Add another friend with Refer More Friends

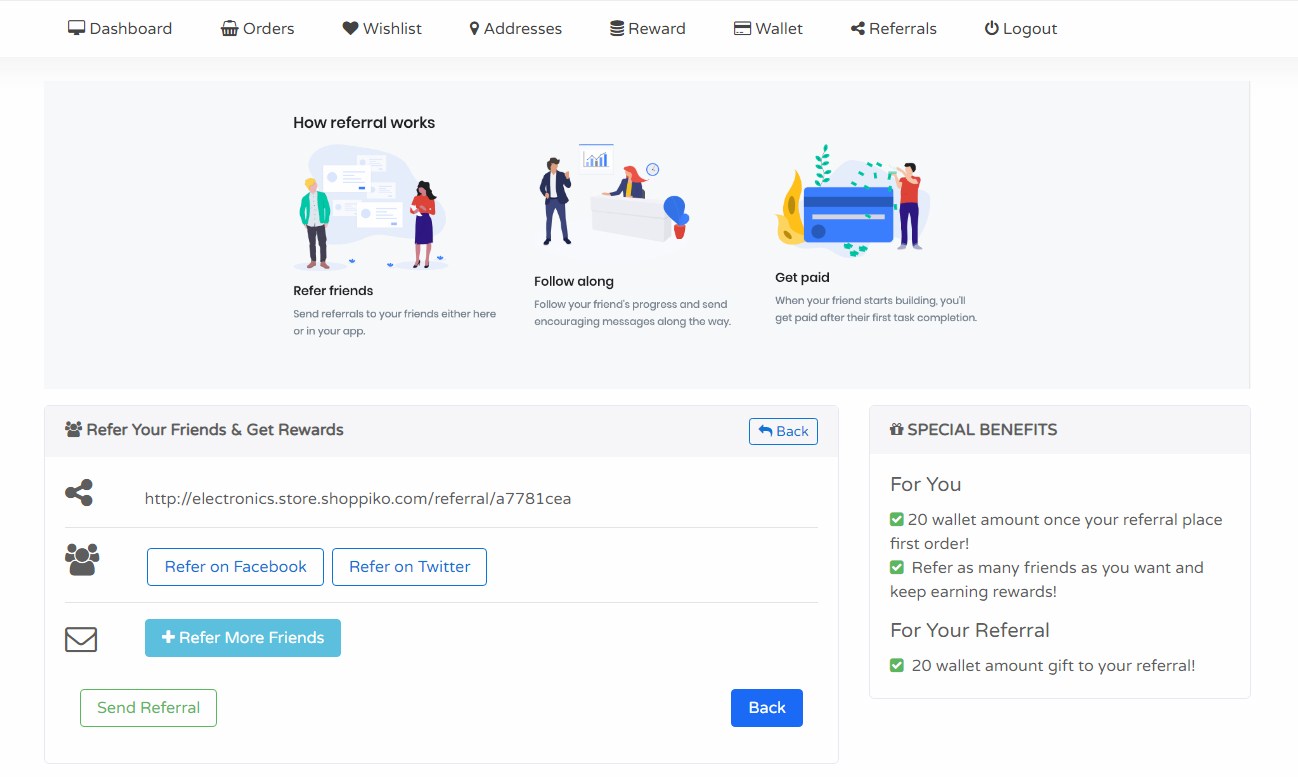[243, 638]
